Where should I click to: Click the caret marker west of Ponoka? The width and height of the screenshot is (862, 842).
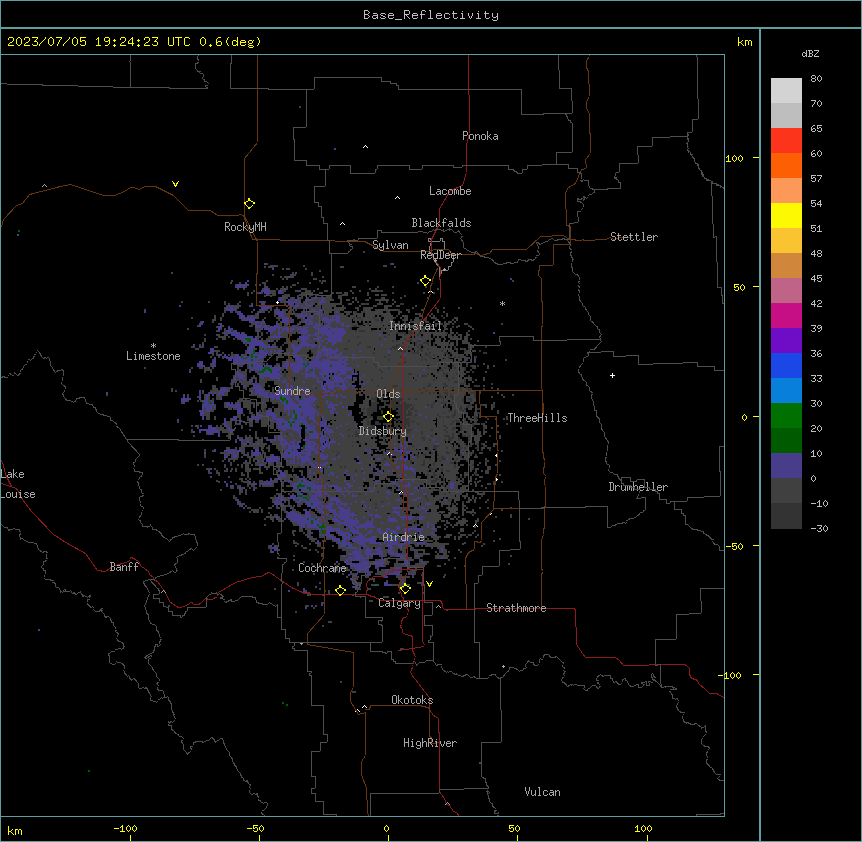[x=365, y=147]
